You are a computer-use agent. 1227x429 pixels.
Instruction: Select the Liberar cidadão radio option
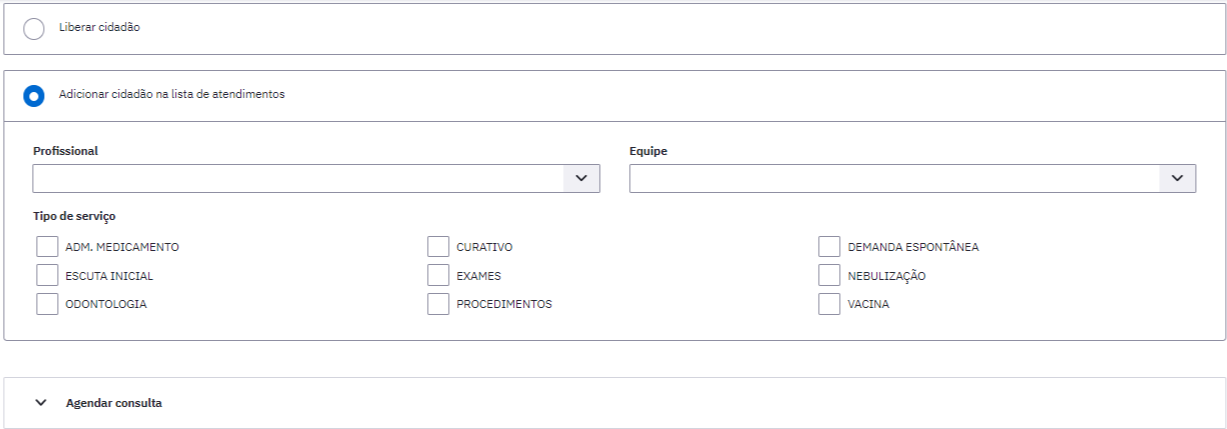[x=34, y=29]
